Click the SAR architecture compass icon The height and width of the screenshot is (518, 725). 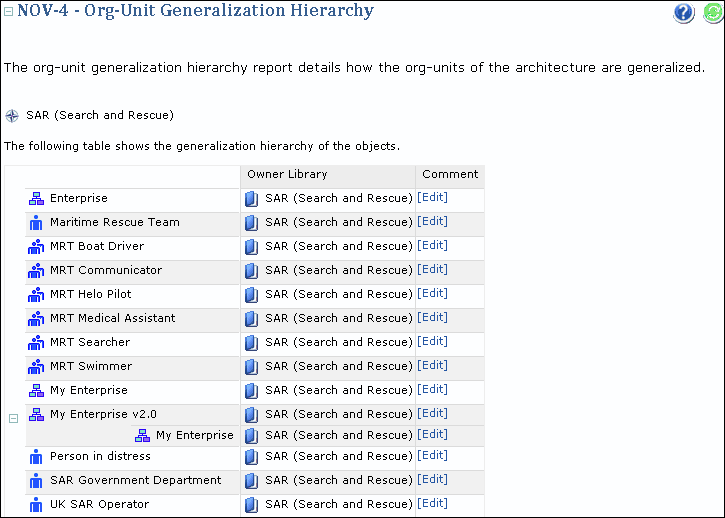(x=12, y=116)
